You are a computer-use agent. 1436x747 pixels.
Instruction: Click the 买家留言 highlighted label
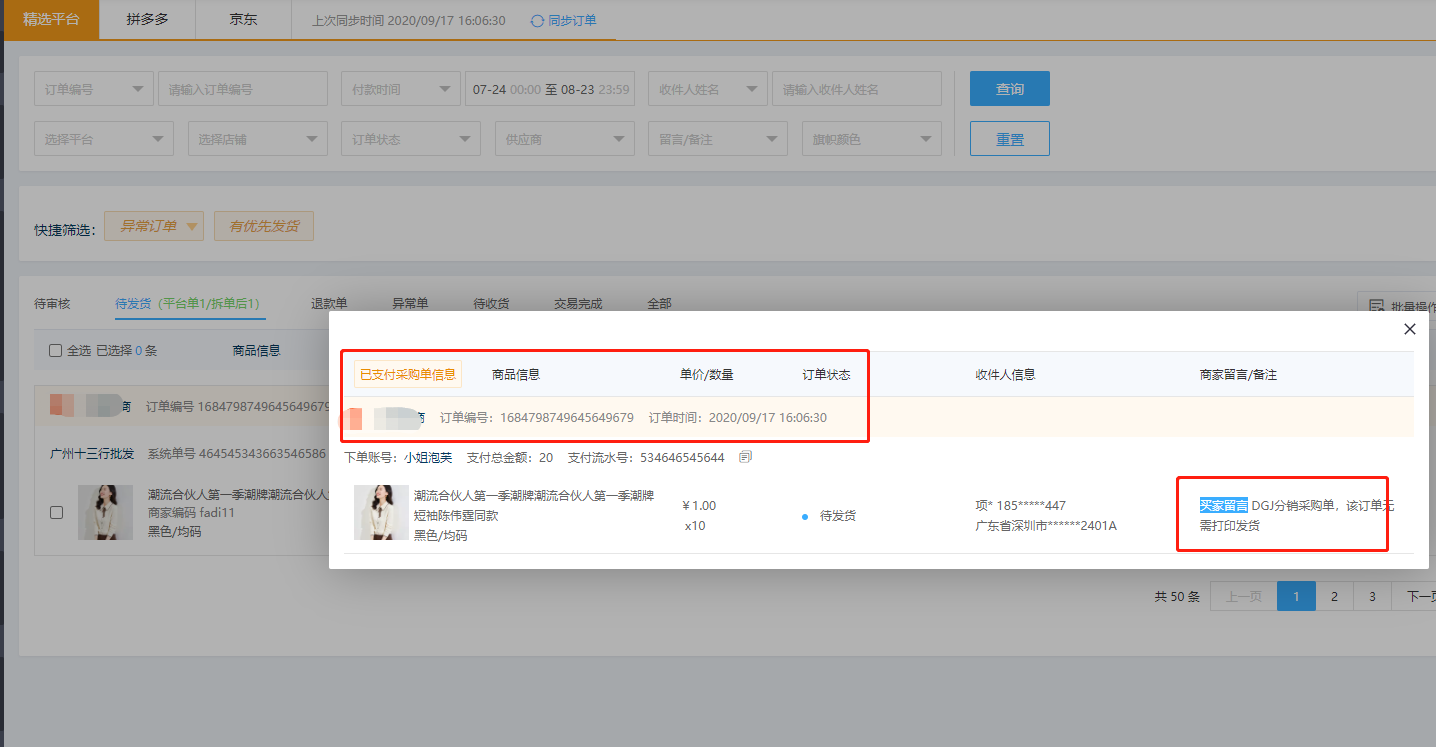click(1224, 505)
